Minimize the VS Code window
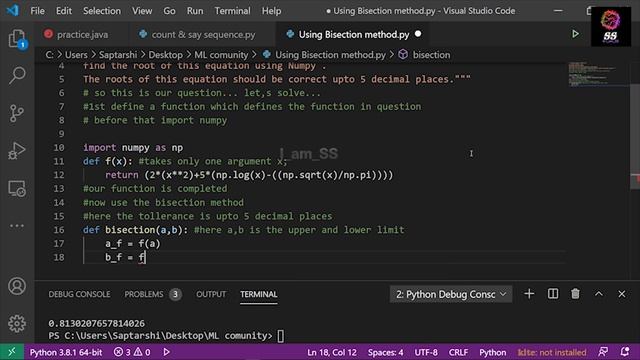The image size is (640, 360). (x=558, y=11)
